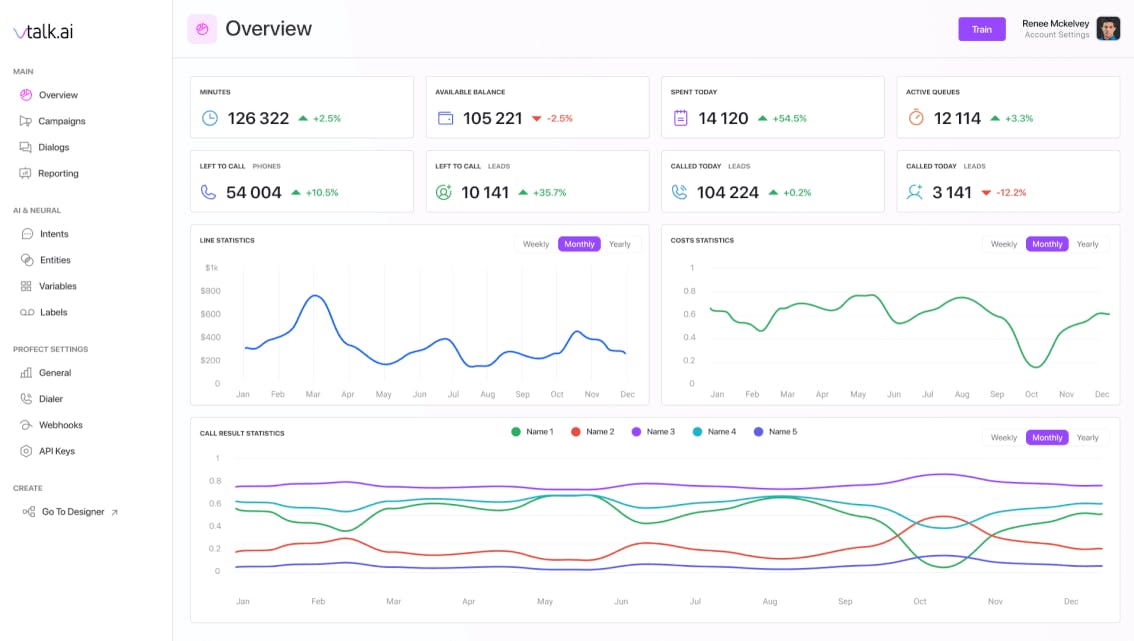Click the Intents speech bubble icon
Image resolution: width=1134 pixels, height=641 pixels.
click(x=27, y=234)
